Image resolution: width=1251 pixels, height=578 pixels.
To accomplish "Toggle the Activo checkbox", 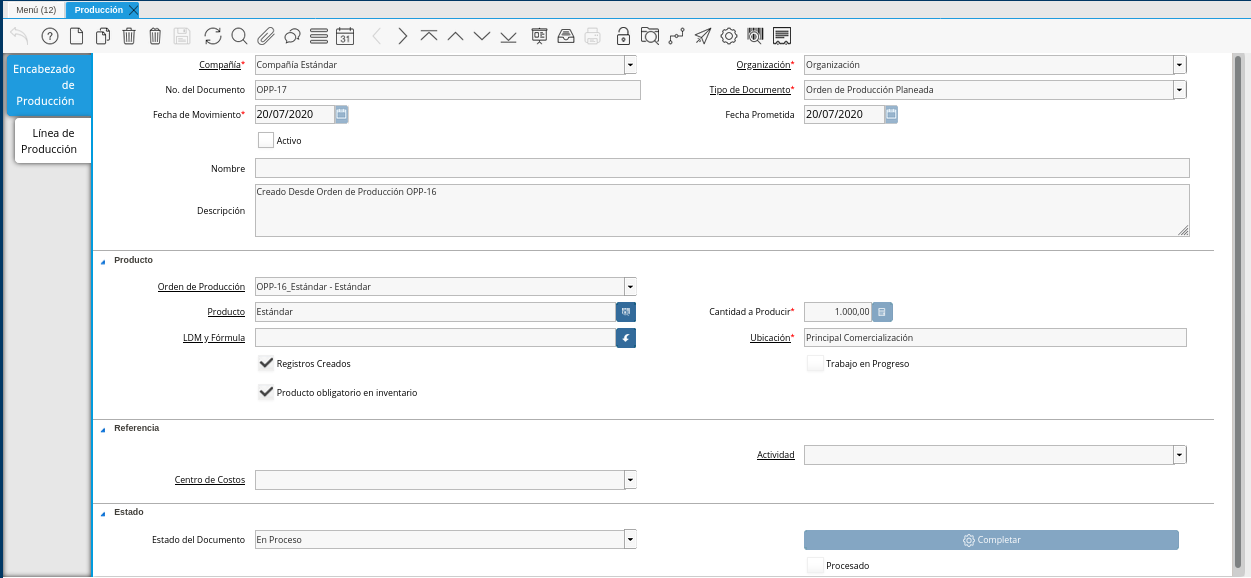I will pos(266,141).
